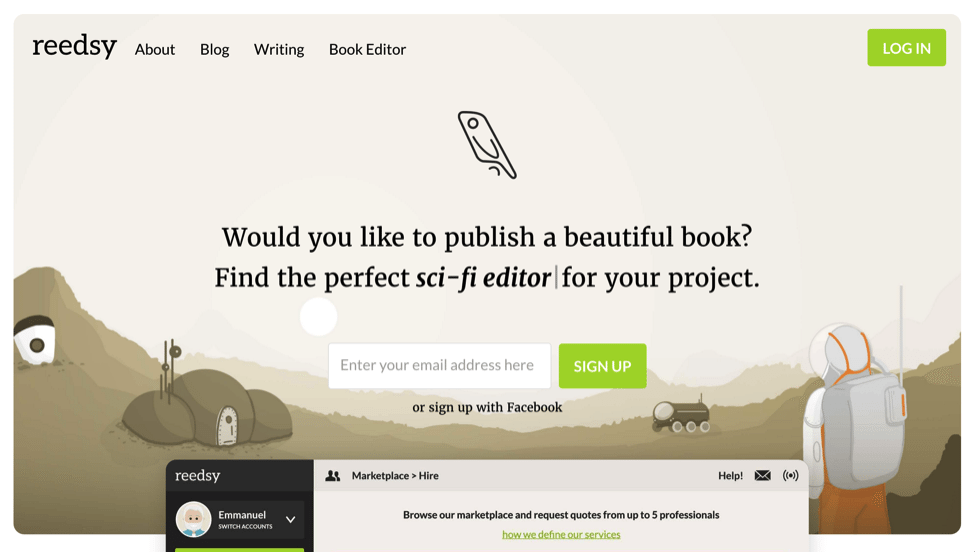Click Emmanuel's avatar picture
The height and width of the screenshot is (553, 975).
(x=193, y=519)
